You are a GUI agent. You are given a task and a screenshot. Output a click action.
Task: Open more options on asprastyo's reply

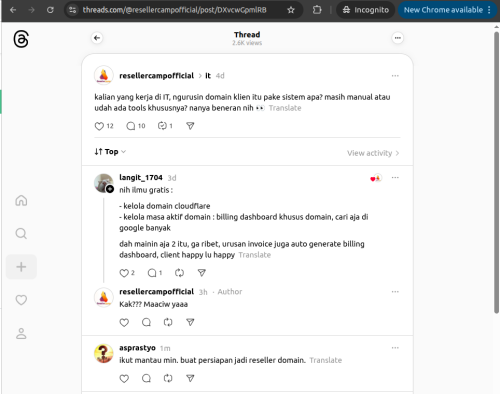coord(395,348)
